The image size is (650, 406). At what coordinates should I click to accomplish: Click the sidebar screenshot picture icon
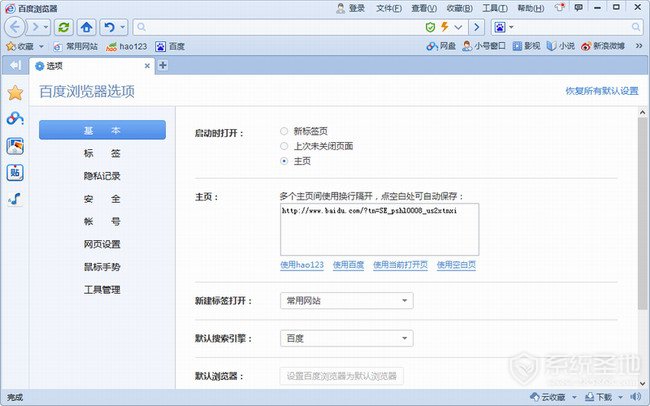pyautogui.click(x=15, y=146)
